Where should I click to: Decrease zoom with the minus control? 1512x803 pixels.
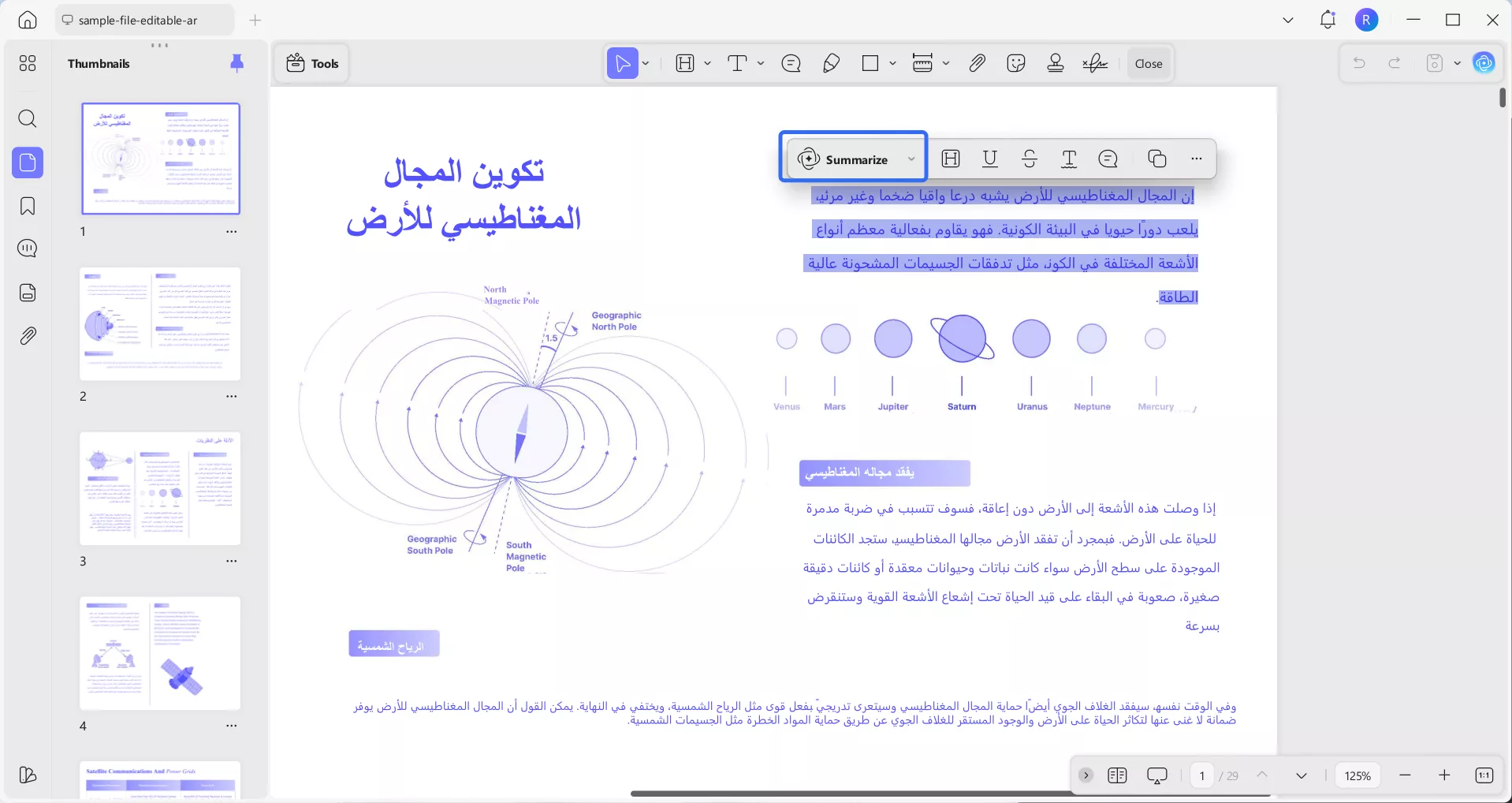coord(1406,775)
